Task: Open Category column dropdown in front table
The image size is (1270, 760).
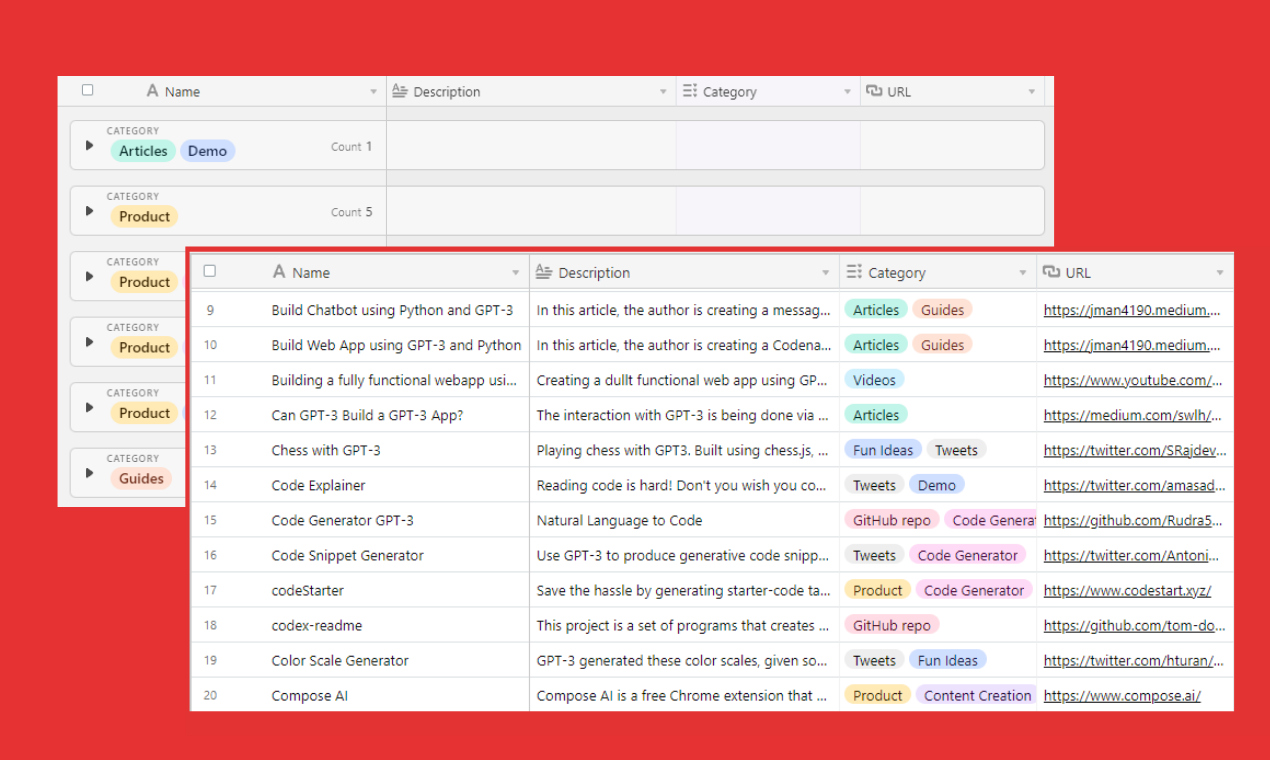Action: [x=1023, y=273]
